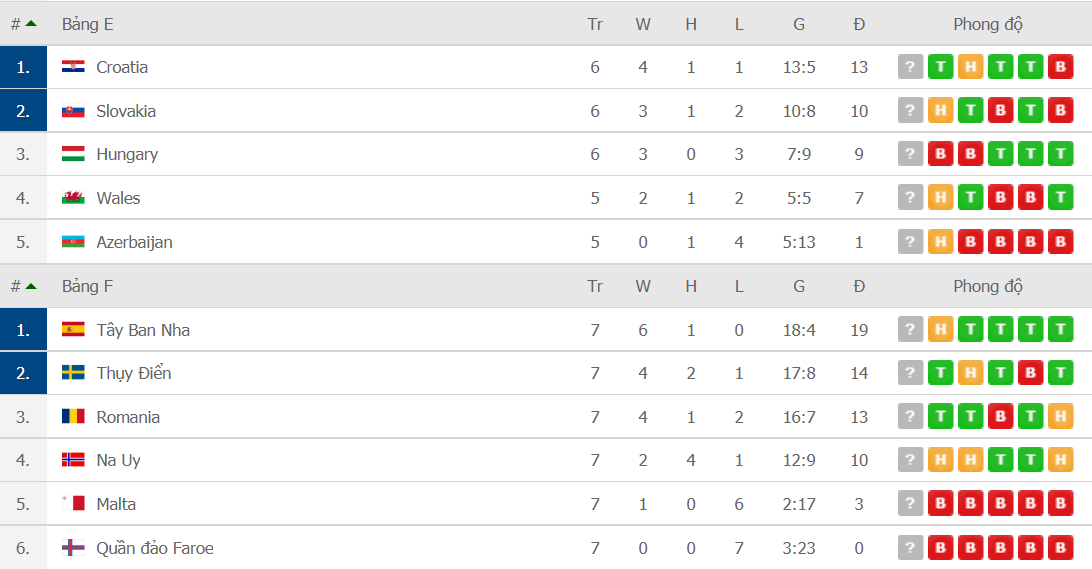Click gray question mark badge in Romania row
The width and height of the screenshot is (1092, 570).
pyautogui.click(x=910, y=417)
